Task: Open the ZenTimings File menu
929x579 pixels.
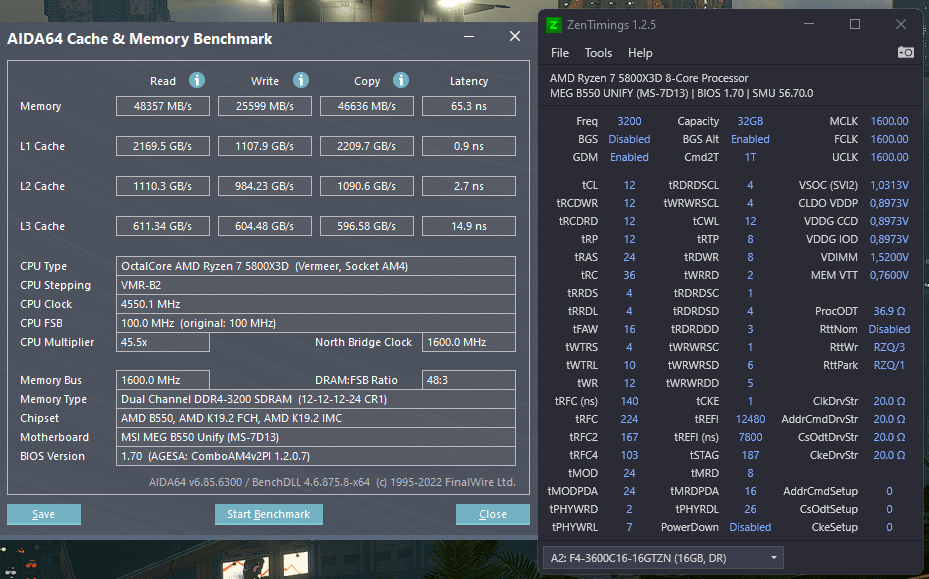Action: click(x=560, y=53)
